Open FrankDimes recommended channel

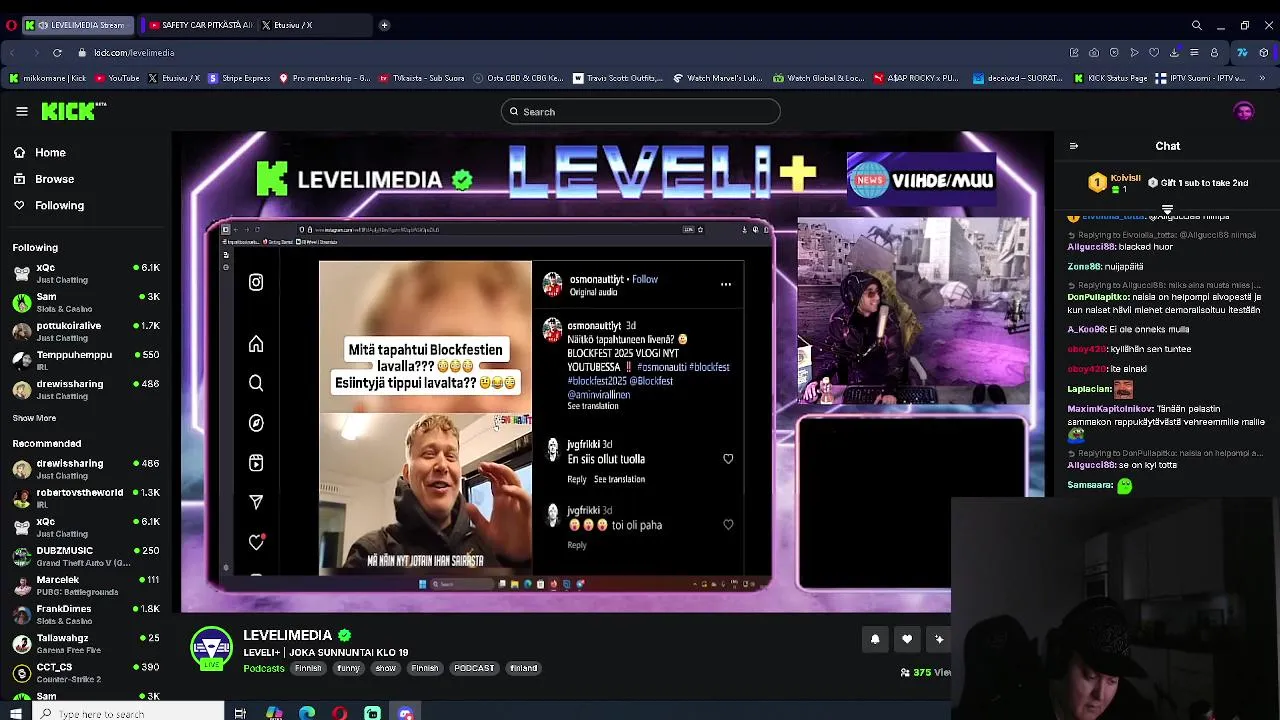point(85,614)
